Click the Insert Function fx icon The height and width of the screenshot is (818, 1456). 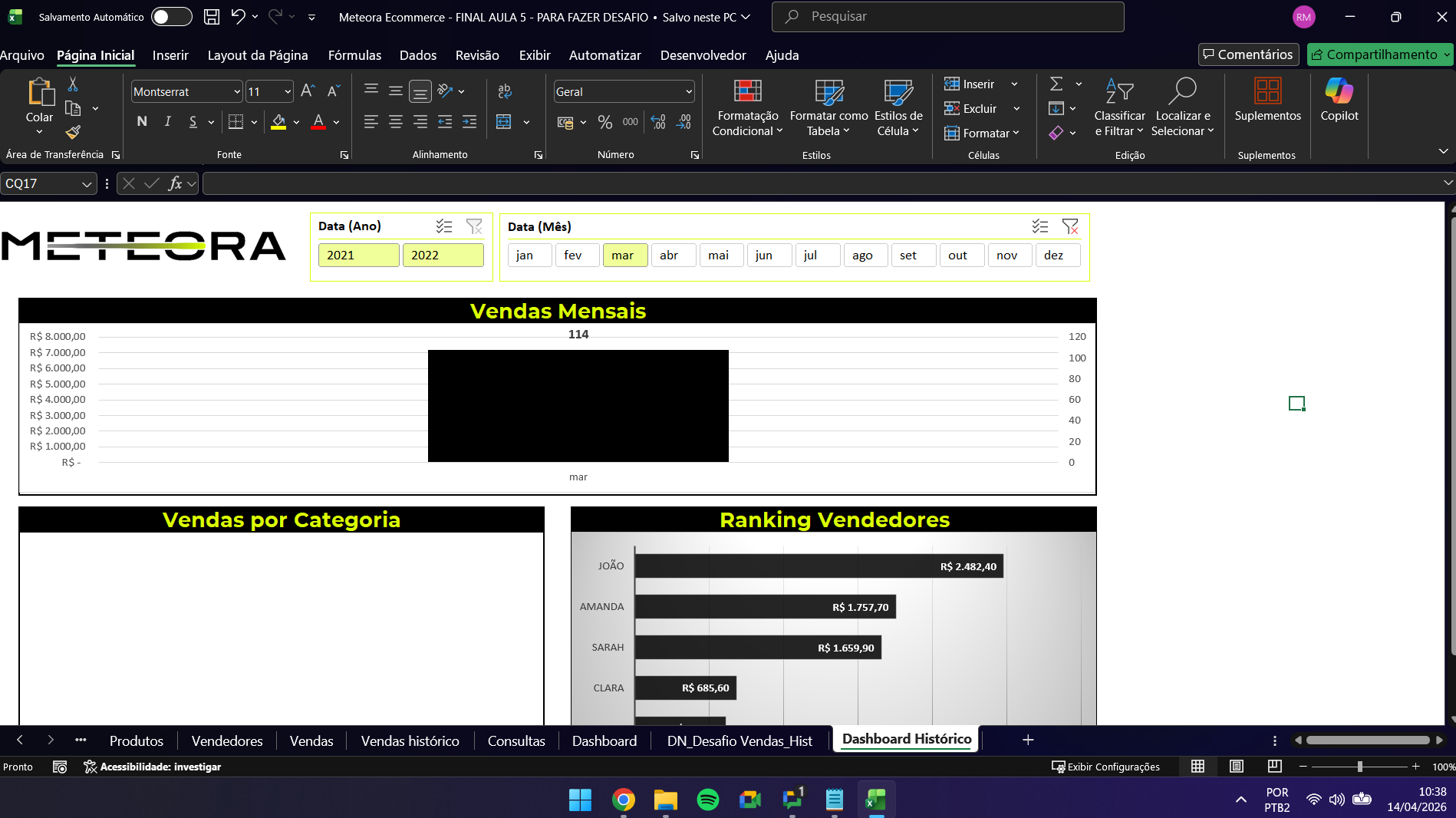[176, 183]
